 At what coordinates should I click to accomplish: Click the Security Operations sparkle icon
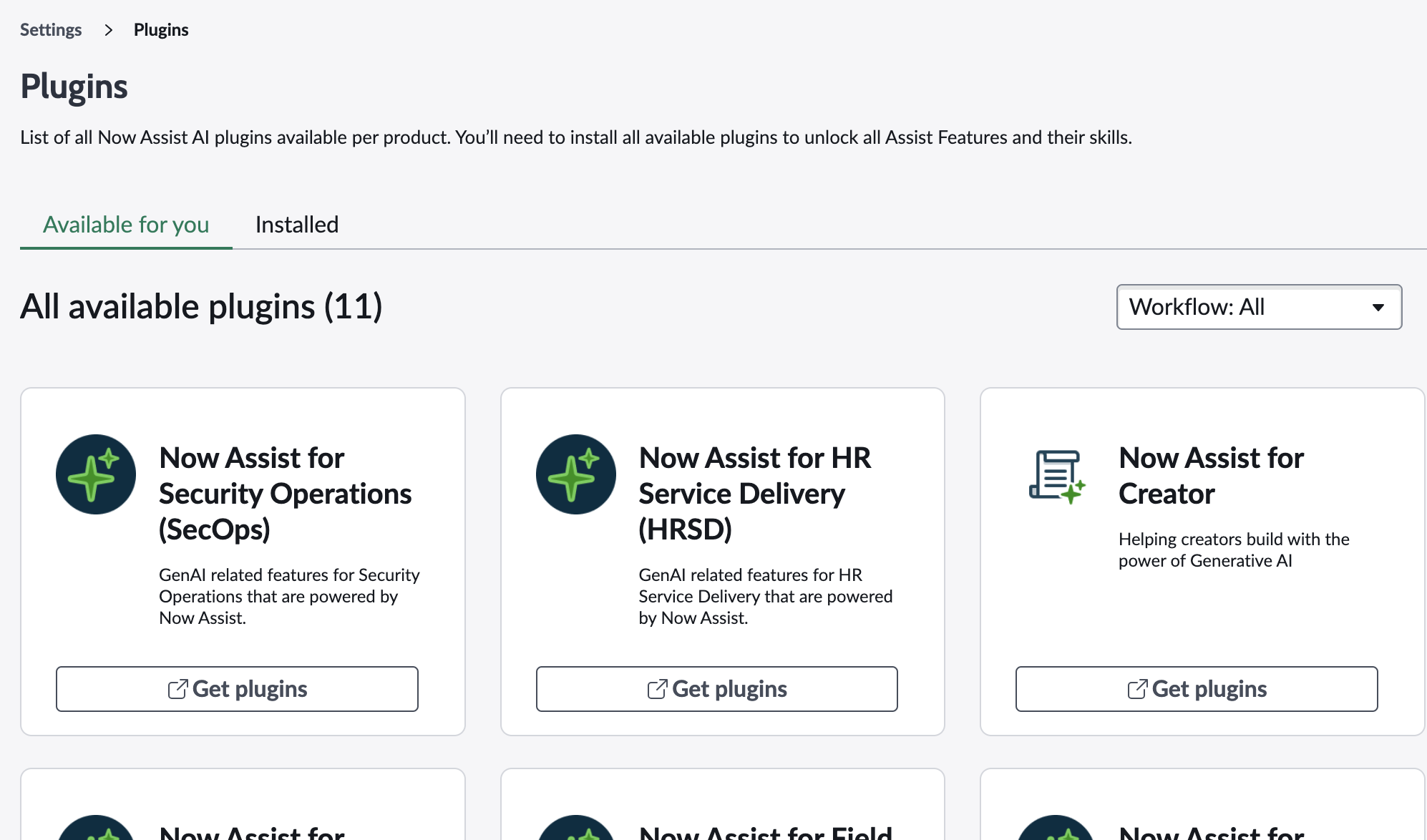(96, 474)
